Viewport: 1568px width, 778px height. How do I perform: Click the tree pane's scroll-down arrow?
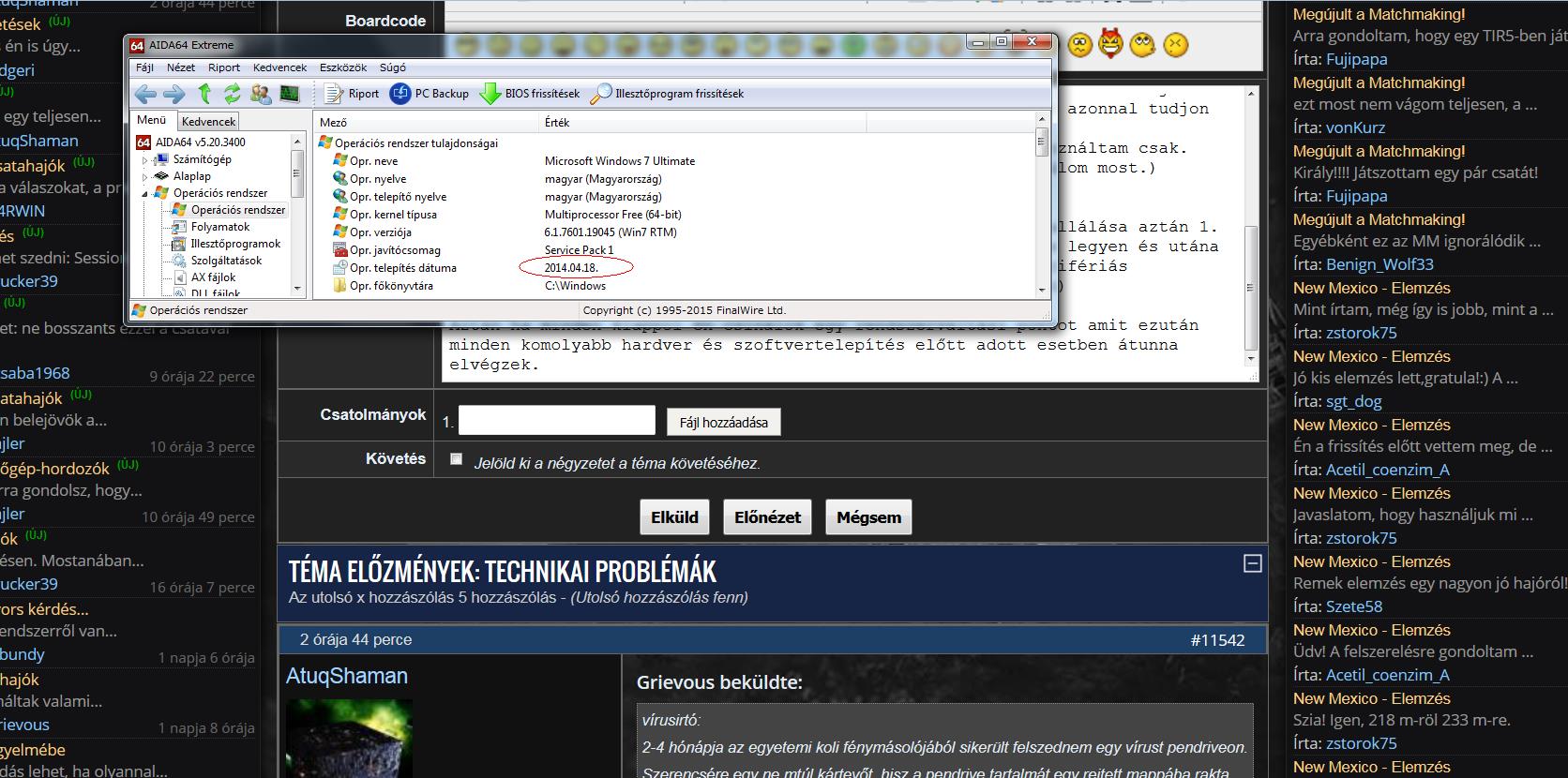point(297,289)
